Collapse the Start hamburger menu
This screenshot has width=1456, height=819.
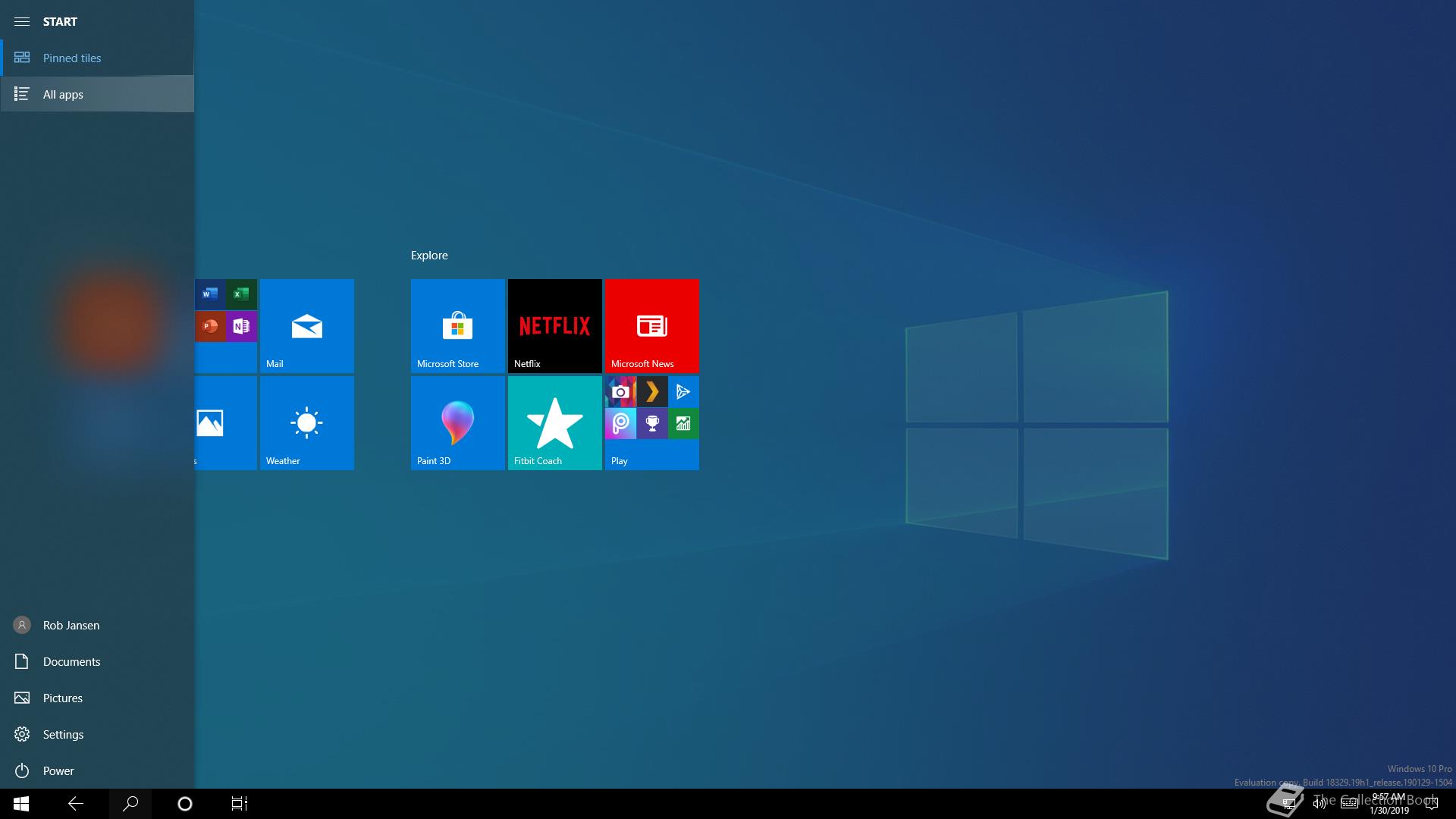(22, 21)
